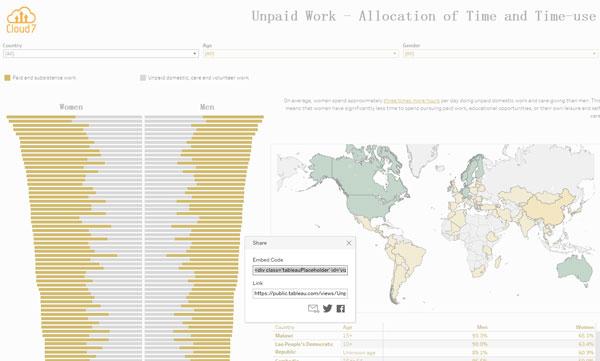This screenshot has height=361, width=600.
Task: Open the three times more hours link
Action: 411,101
